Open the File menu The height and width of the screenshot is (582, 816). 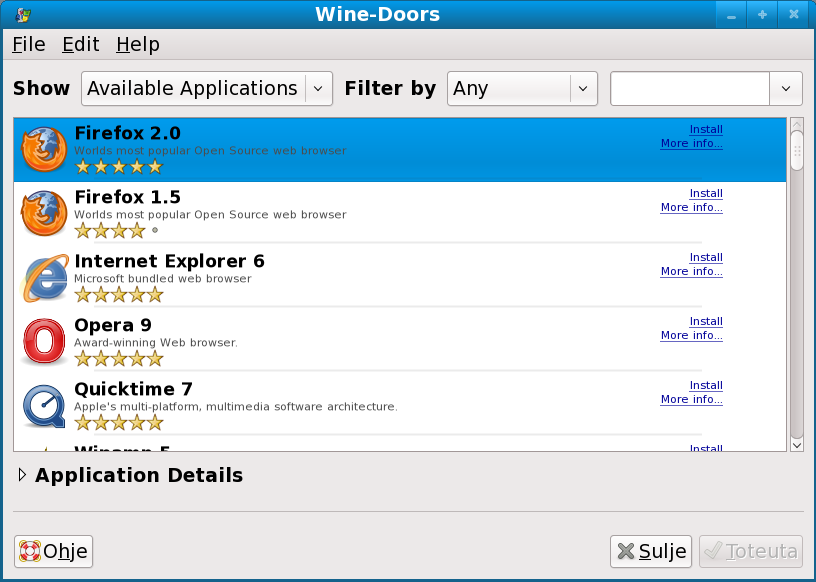point(28,44)
